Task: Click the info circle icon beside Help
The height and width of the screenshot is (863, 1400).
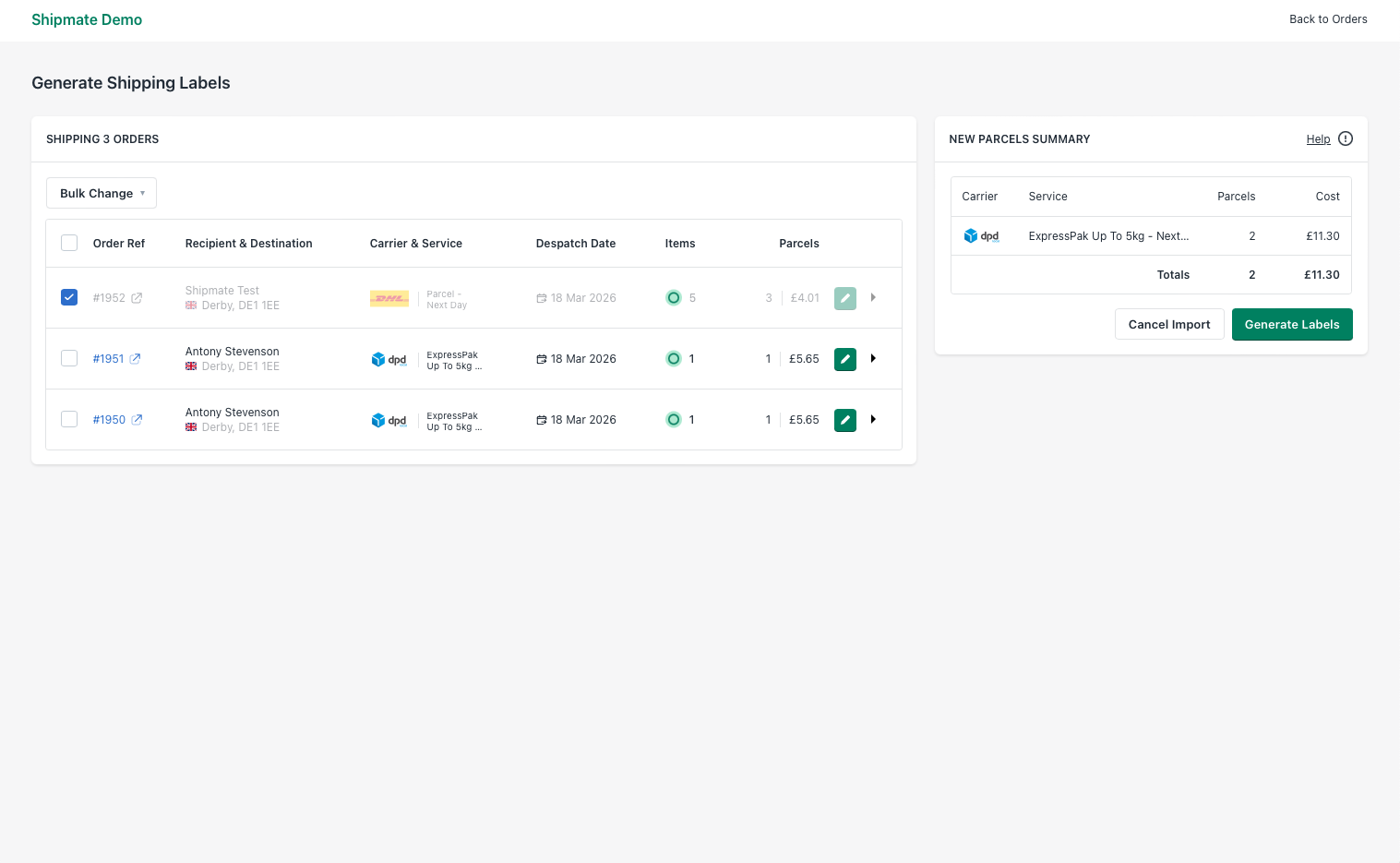Action: (1345, 138)
